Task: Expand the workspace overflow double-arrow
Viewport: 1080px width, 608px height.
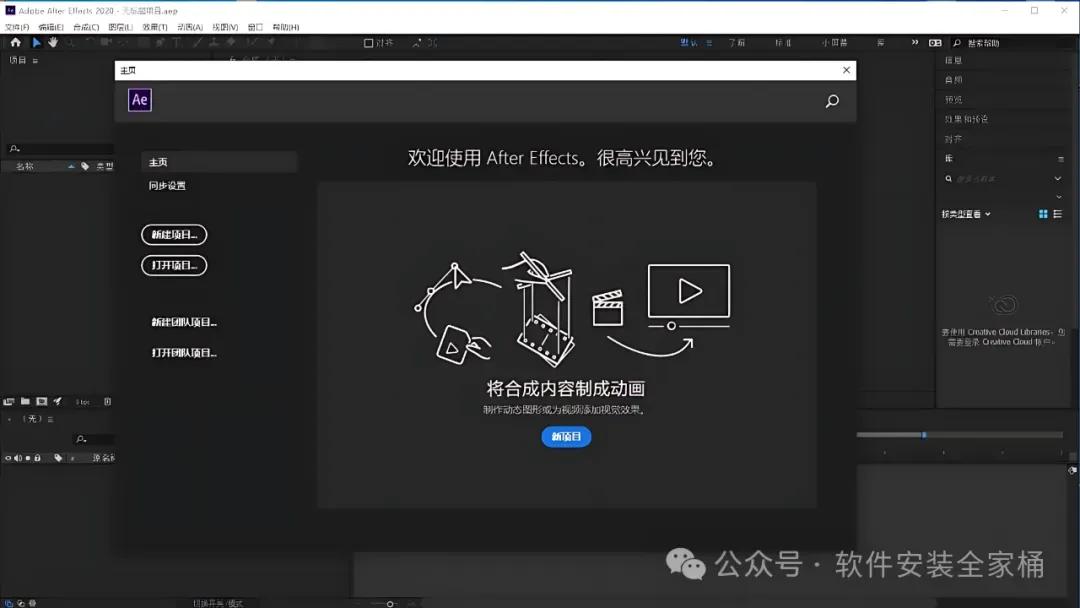Action: [915, 43]
